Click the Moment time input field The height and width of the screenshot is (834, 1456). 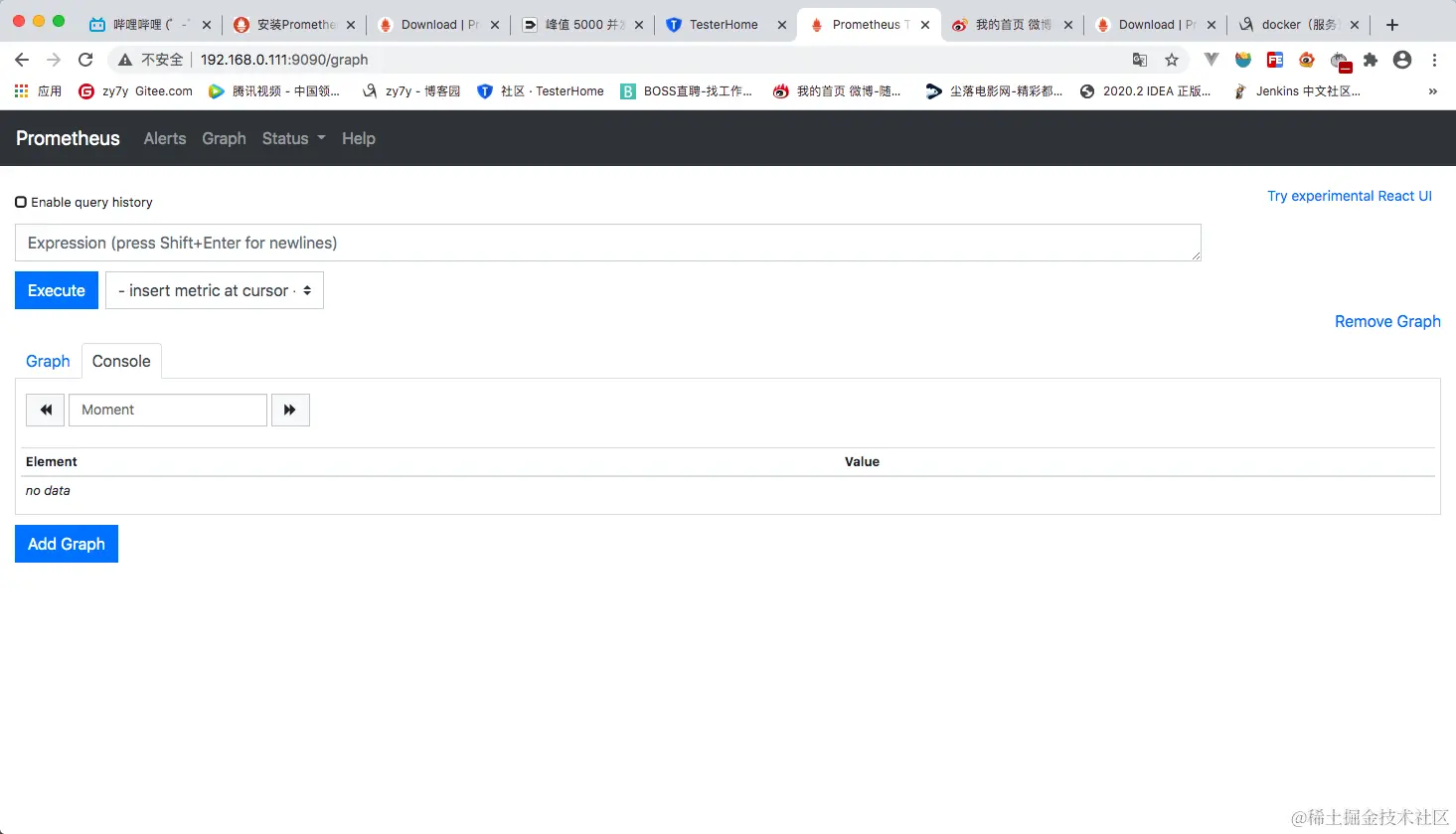168,410
